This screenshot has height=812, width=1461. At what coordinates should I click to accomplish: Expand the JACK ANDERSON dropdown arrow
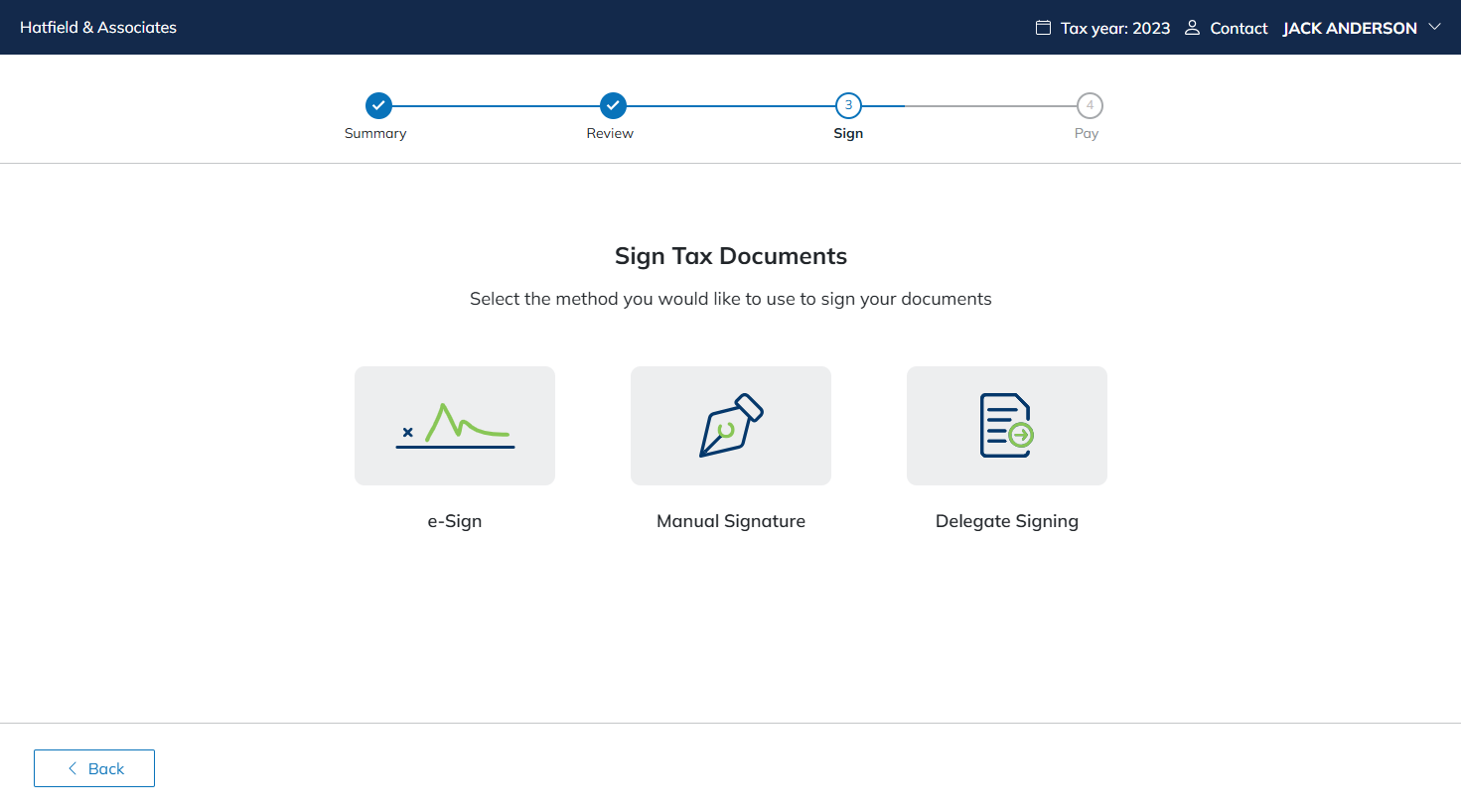(x=1434, y=27)
